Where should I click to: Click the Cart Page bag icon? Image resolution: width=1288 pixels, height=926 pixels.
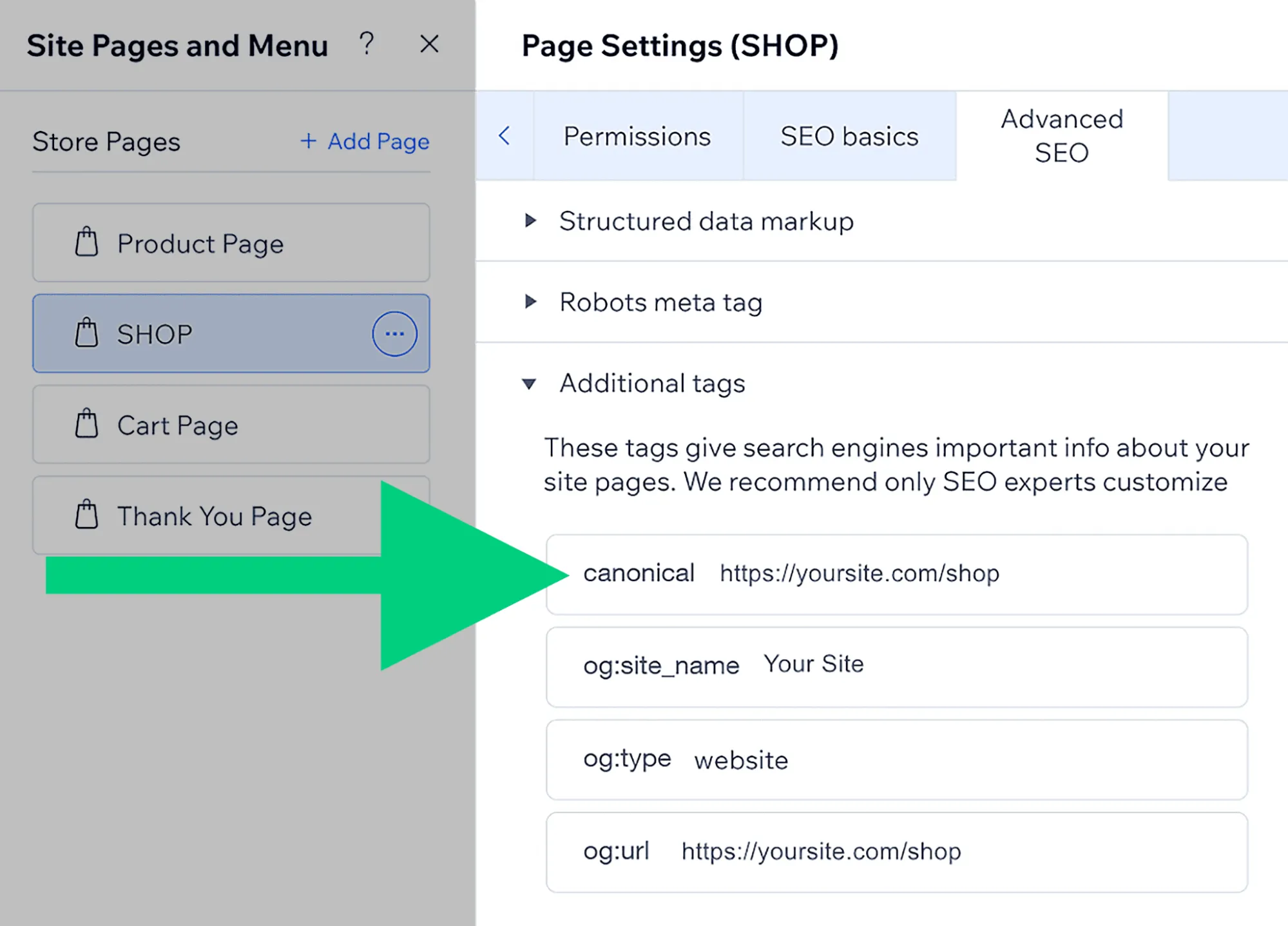(x=86, y=424)
